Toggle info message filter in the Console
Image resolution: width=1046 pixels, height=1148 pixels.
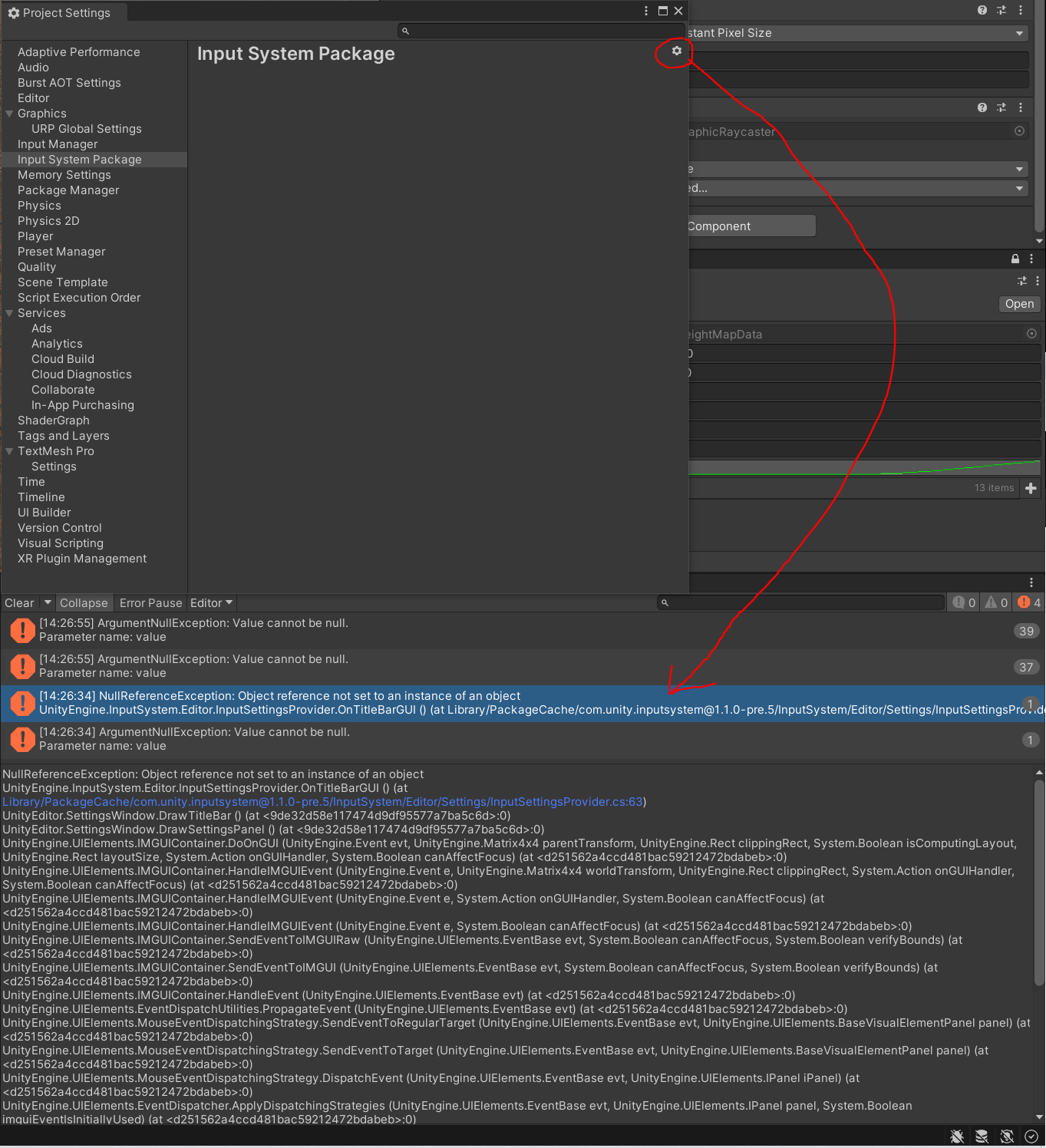(x=964, y=602)
